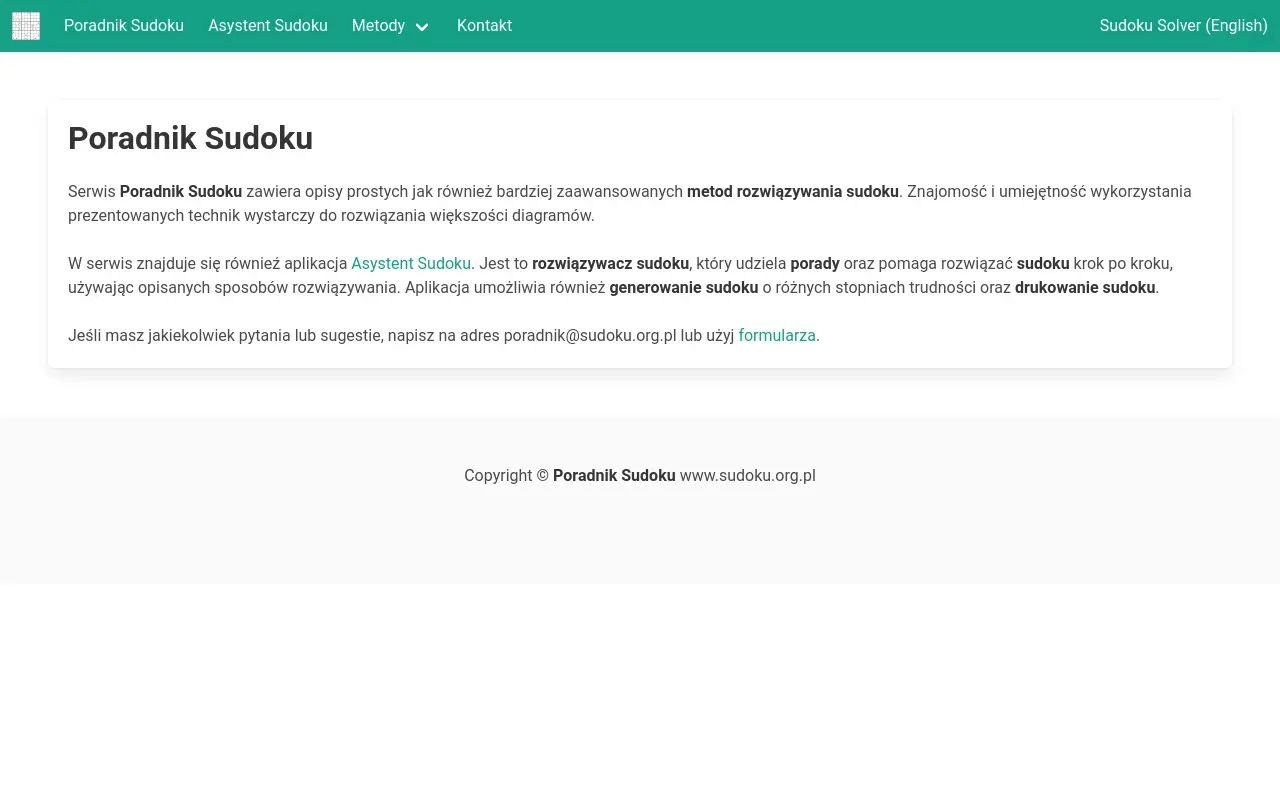Click bold 'drukowanie sudoku' text
1280x800 pixels.
(1085, 287)
